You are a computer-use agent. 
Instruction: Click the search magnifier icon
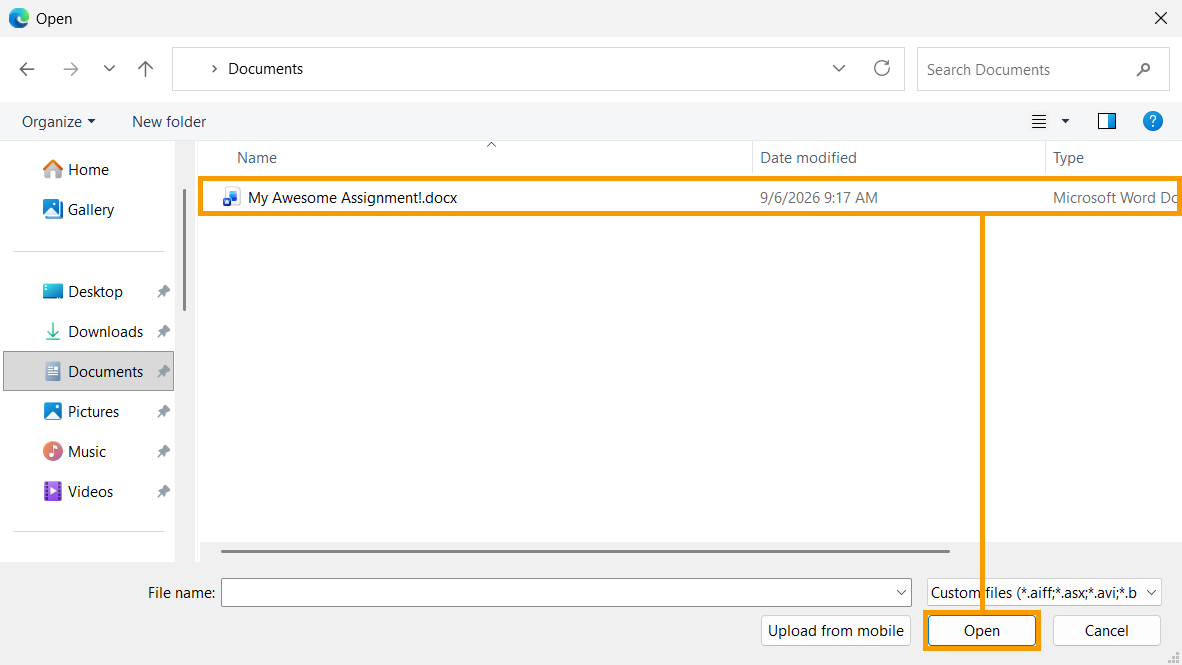[1144, 69]
